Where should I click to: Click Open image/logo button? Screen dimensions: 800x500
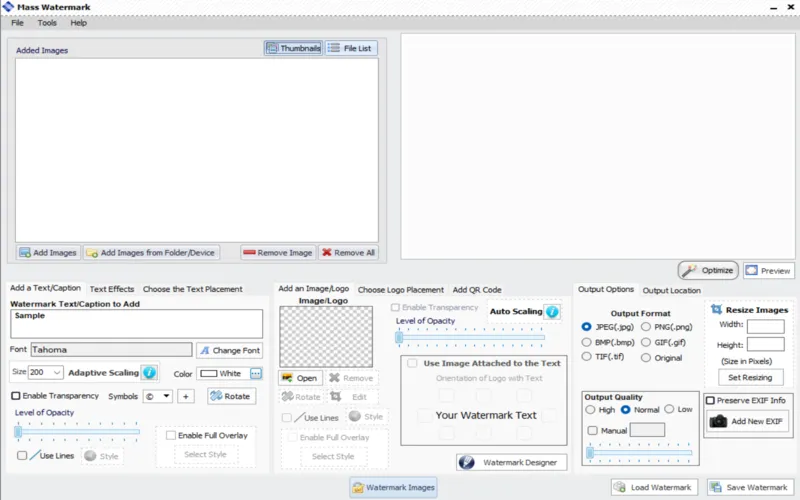(x=300, y=378)
